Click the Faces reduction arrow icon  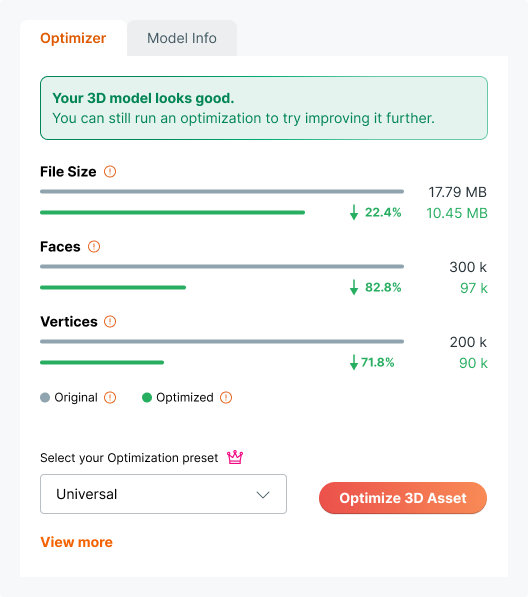click(x=354, y=287)
